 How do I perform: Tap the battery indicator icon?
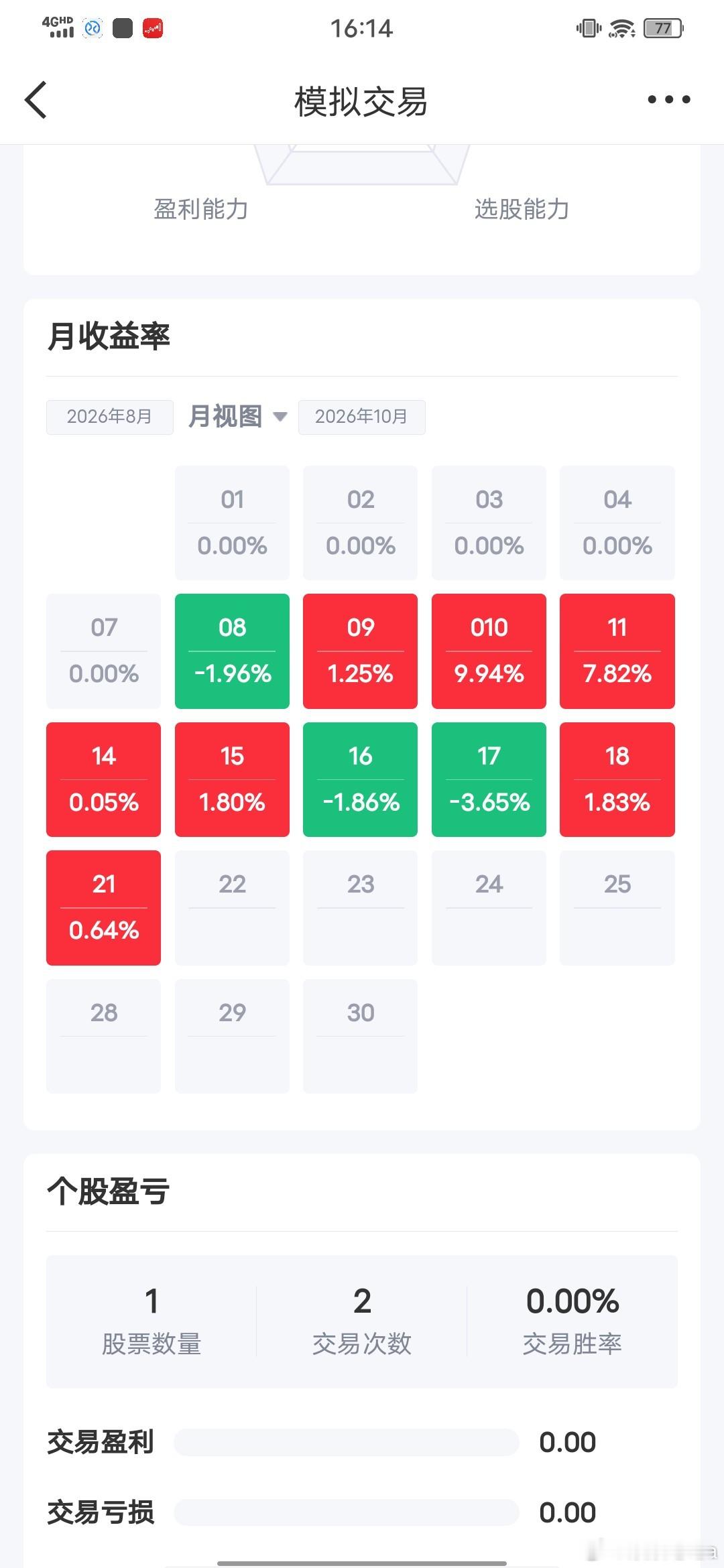663,28
